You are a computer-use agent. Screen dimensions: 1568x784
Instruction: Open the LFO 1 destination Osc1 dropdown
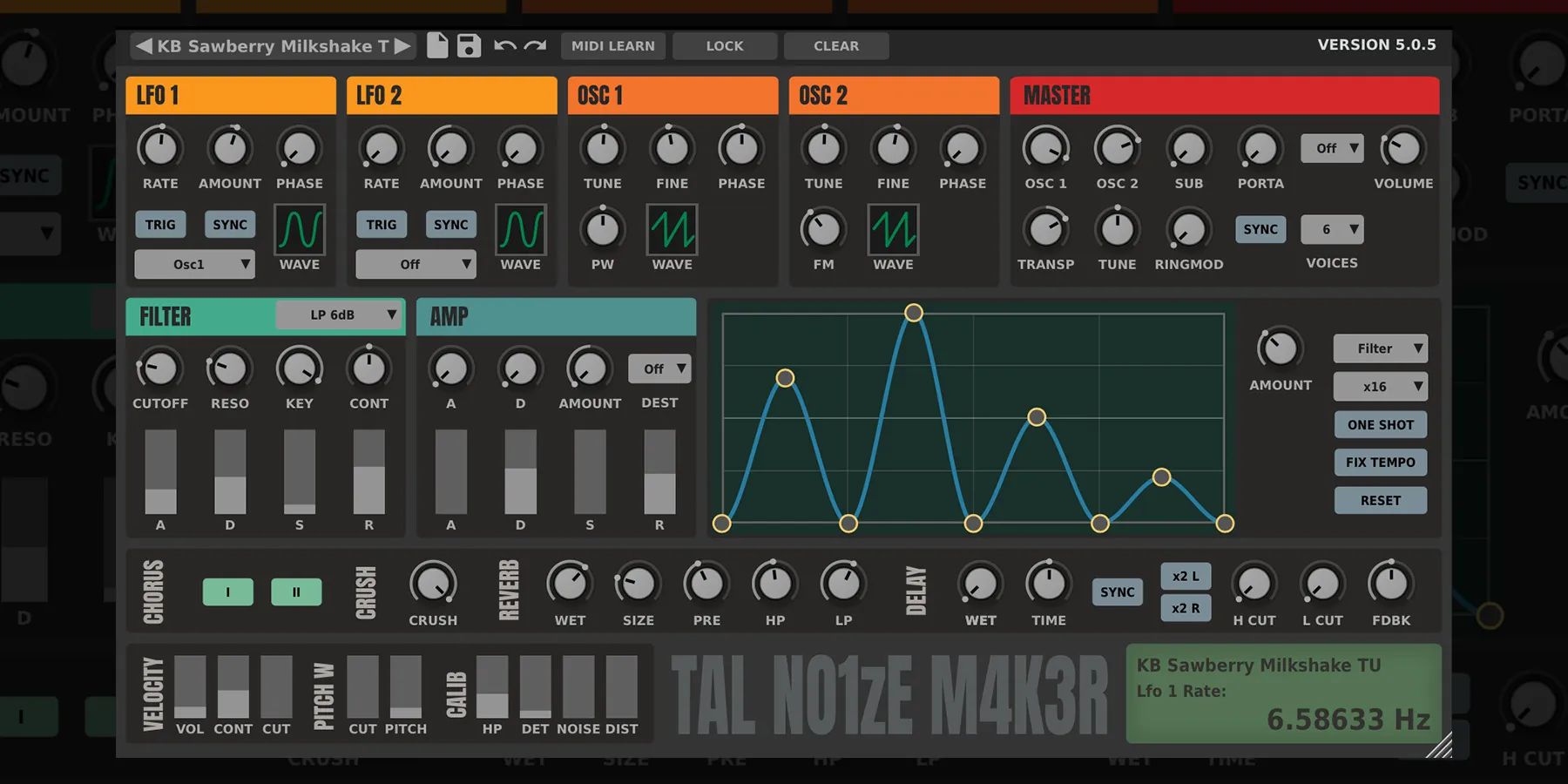[x=194, y=264]
